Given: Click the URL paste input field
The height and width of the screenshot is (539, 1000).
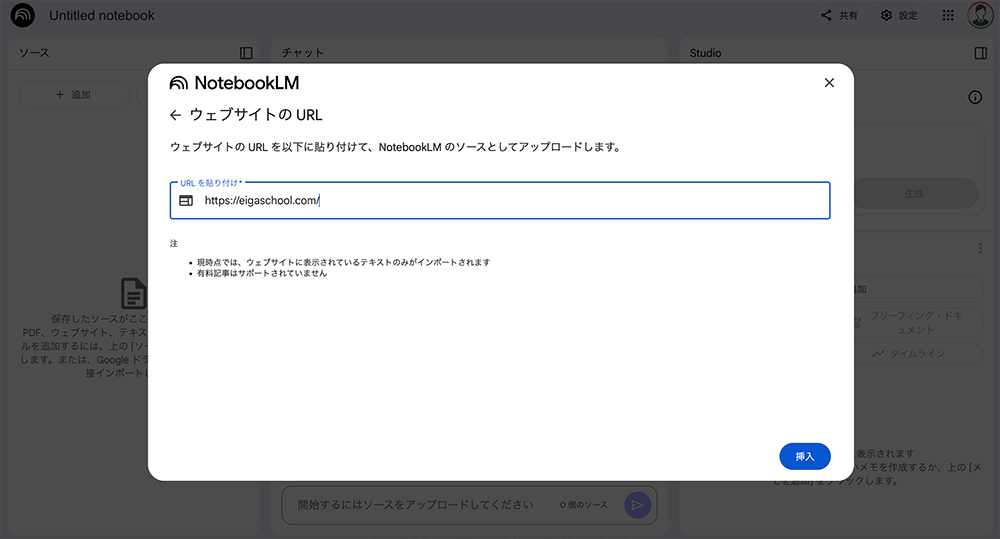Looking at the screenshot, I should [x=500, y=200].
